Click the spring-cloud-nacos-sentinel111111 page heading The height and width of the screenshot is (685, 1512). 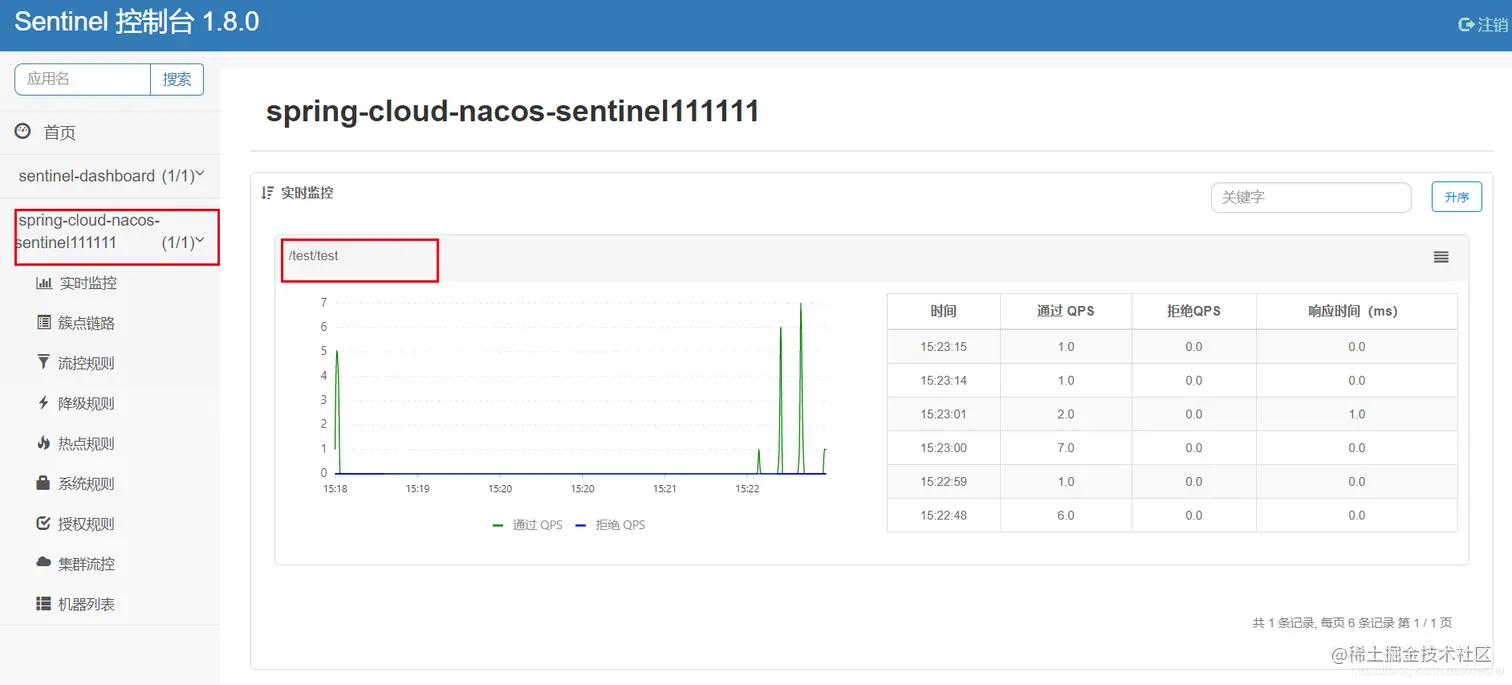(x=513, y=111)
